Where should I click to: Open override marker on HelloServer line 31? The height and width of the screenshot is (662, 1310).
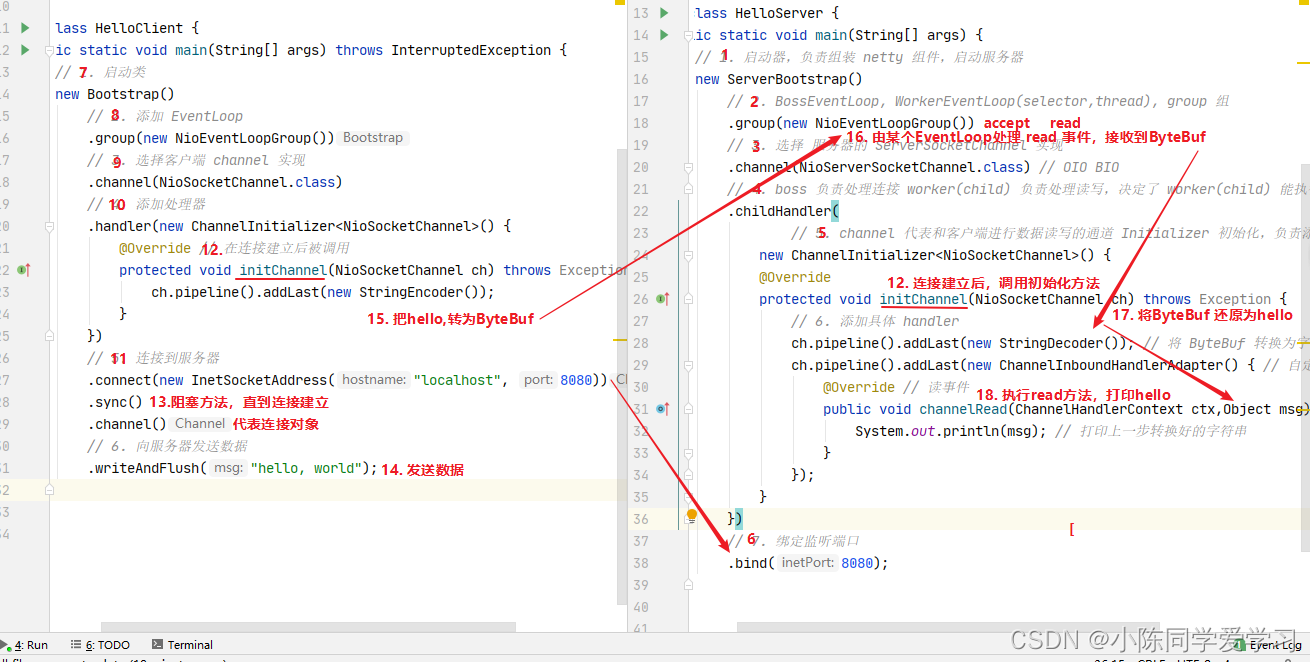(662, 409)
